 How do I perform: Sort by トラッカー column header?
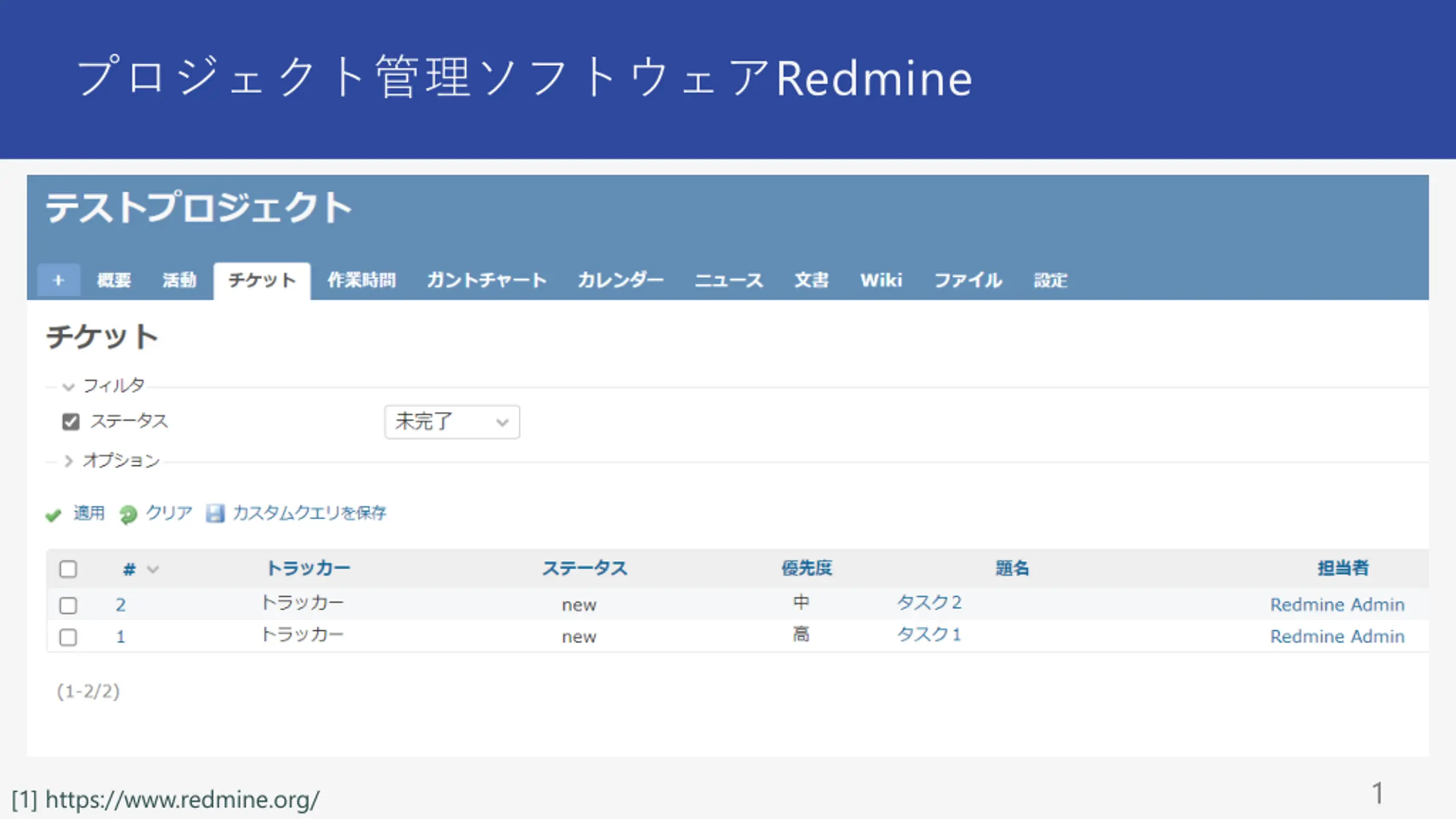pos(309,568)
